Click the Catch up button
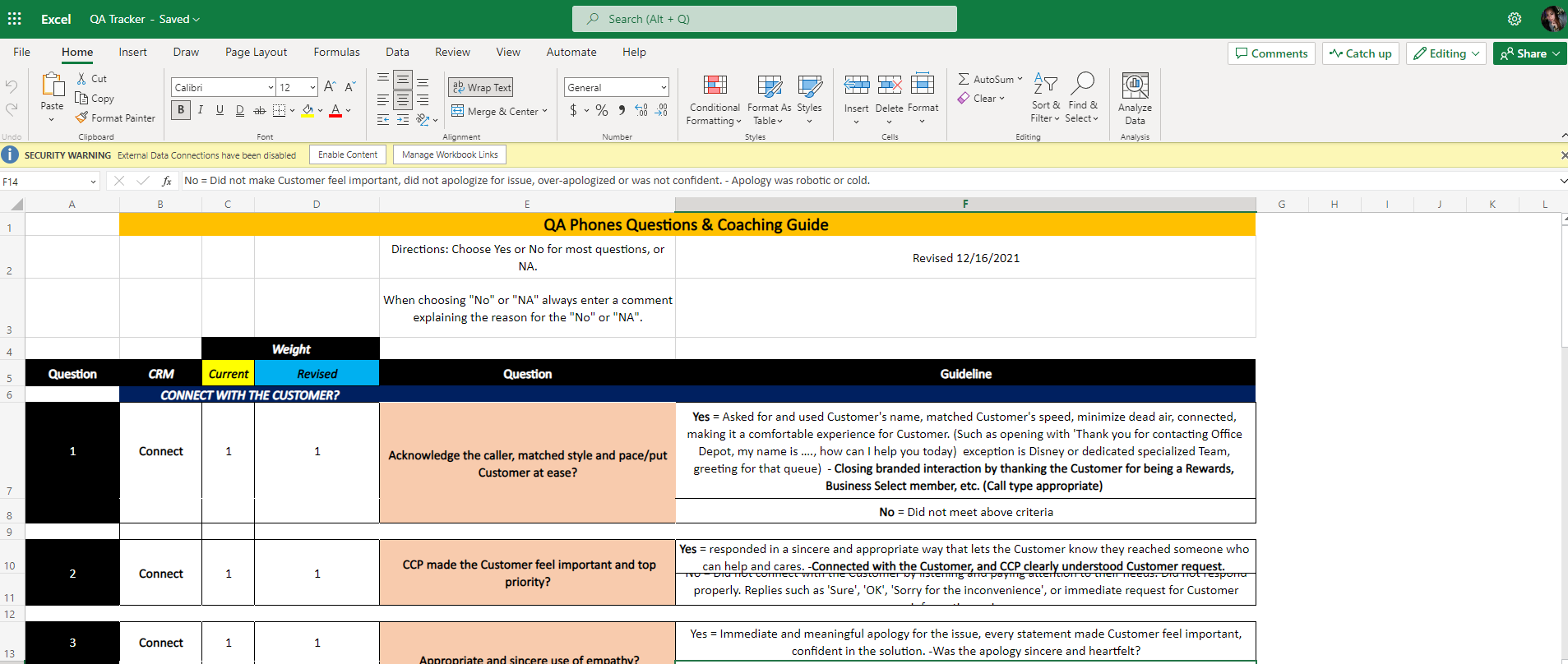Image resolution: width=1568 pixels, height=664 pixels. point(1361,53)
